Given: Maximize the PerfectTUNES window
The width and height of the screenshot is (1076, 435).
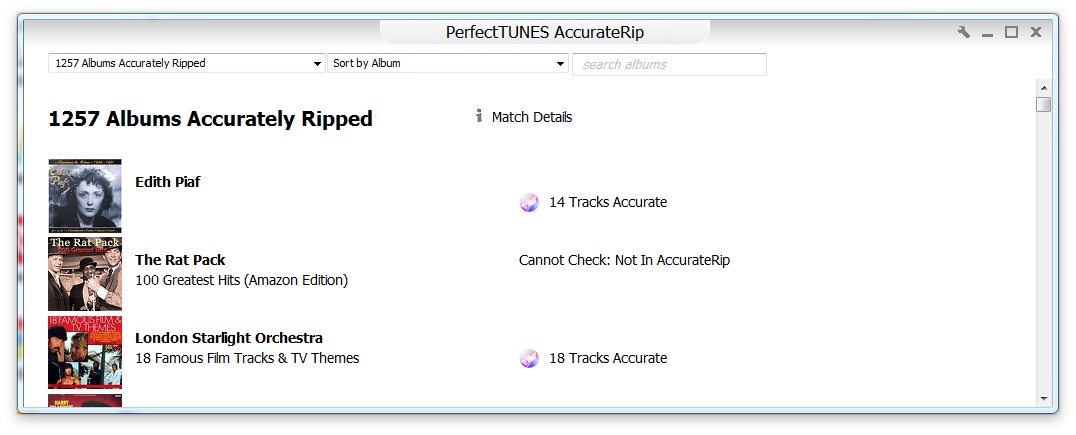Looking at the screenshot, I should (x=1011, y=32).
